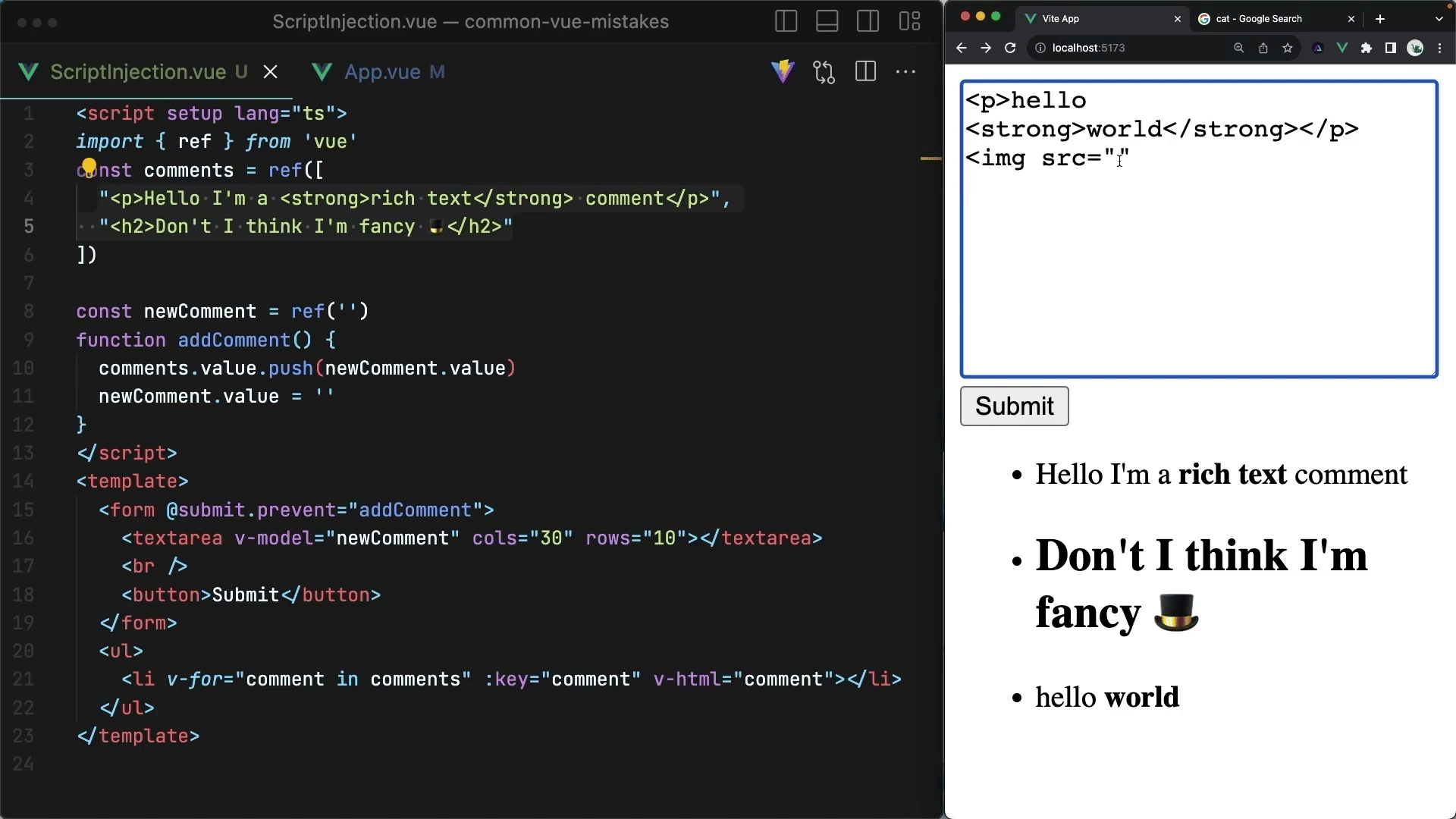The width and height of the screenshot is (1456, 819).
Task: Click the lightbulb code action icon
Action: pyautogui.click(x=89, y=166)
